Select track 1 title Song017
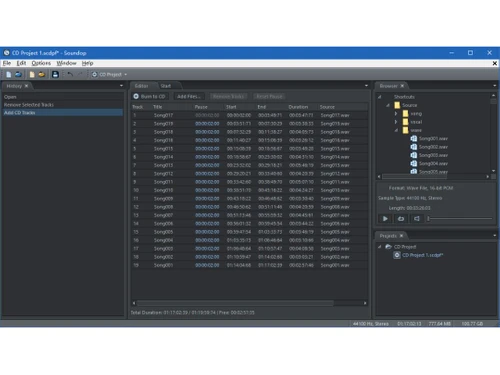The image size is (500, 375). click(163, 115)
